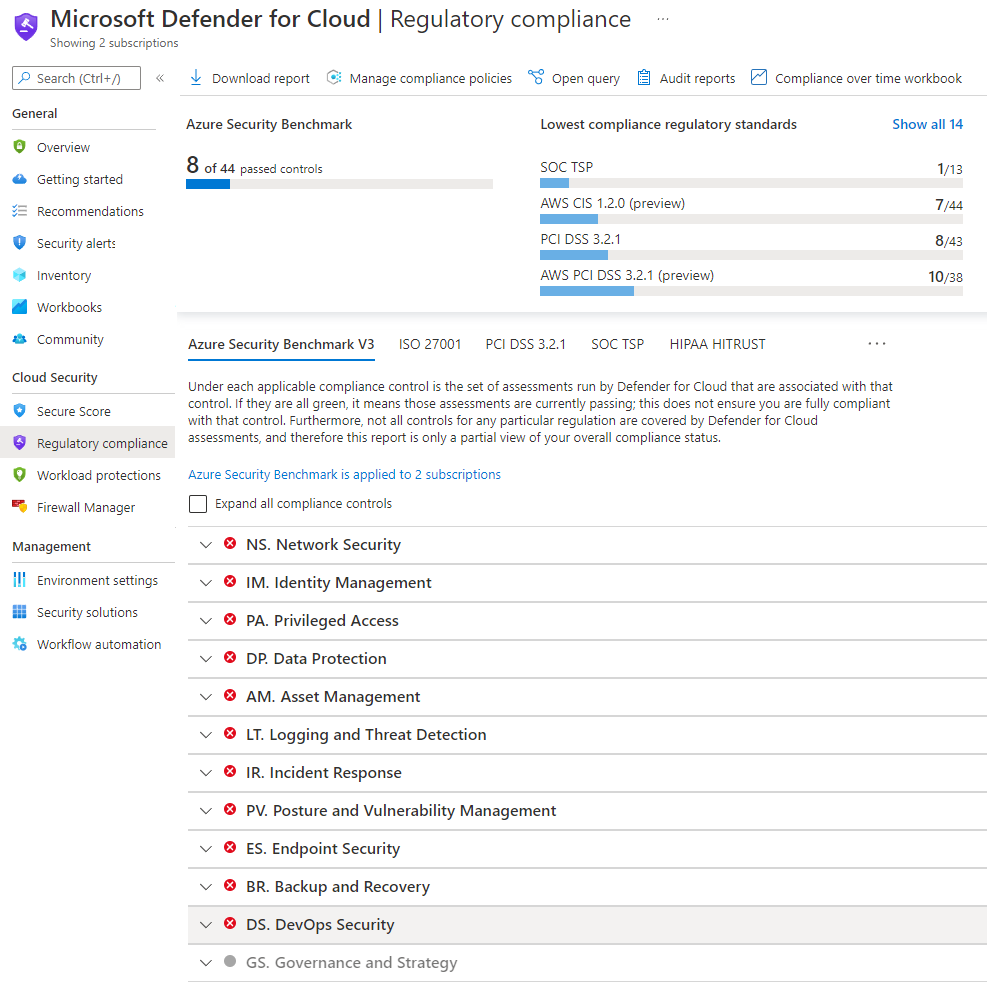Screen dimensions: 987x983
Task: Click the AWS CIS 1.2.0 compliance bar
Action: click(751, 219)
